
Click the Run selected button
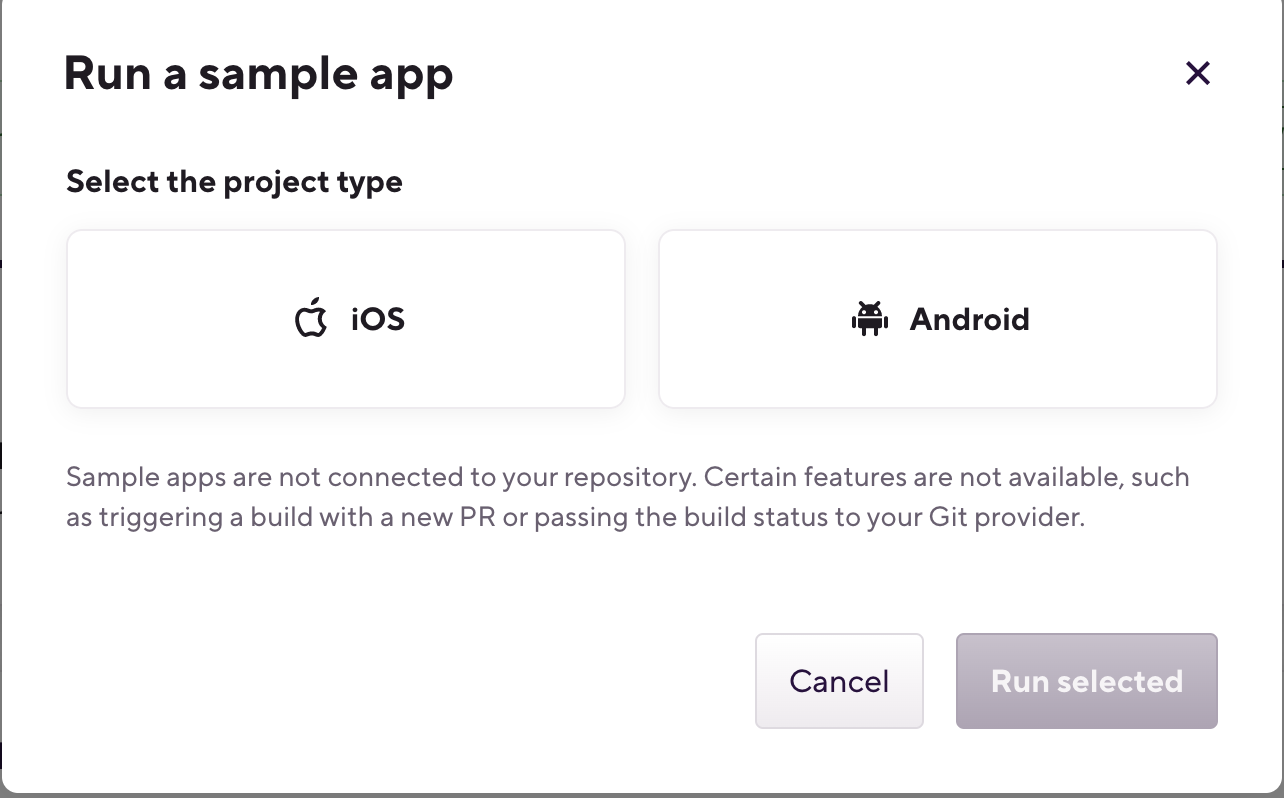click(x=1087, y=681)
